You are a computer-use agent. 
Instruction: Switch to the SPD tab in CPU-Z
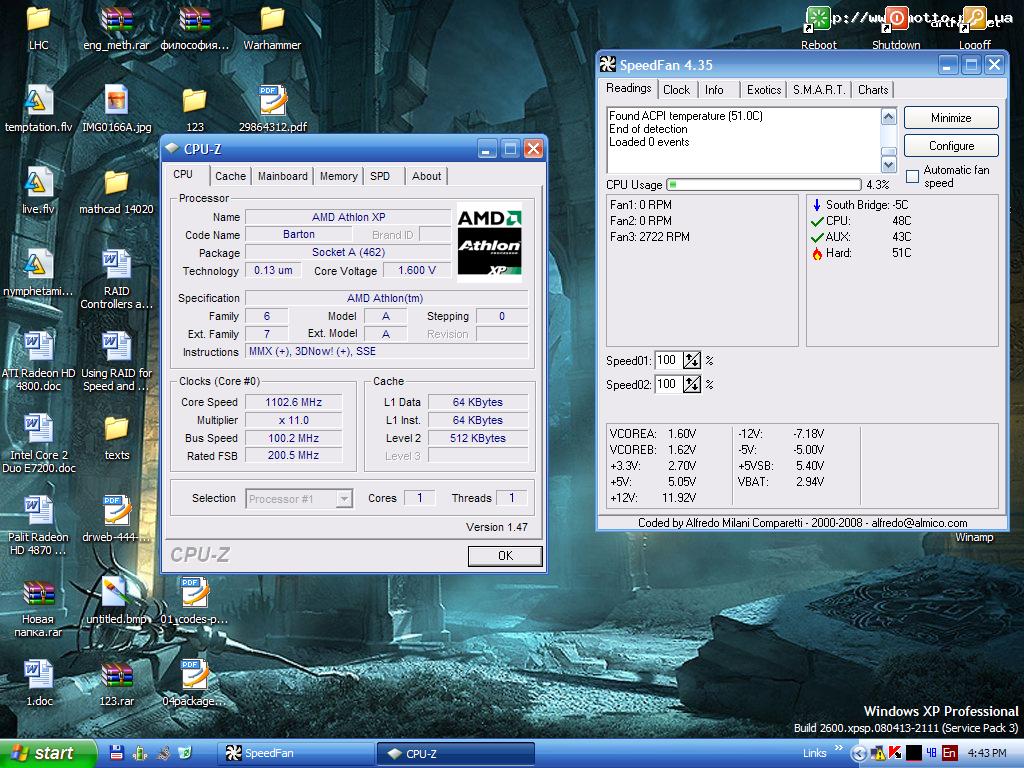[x=381, y=176]
